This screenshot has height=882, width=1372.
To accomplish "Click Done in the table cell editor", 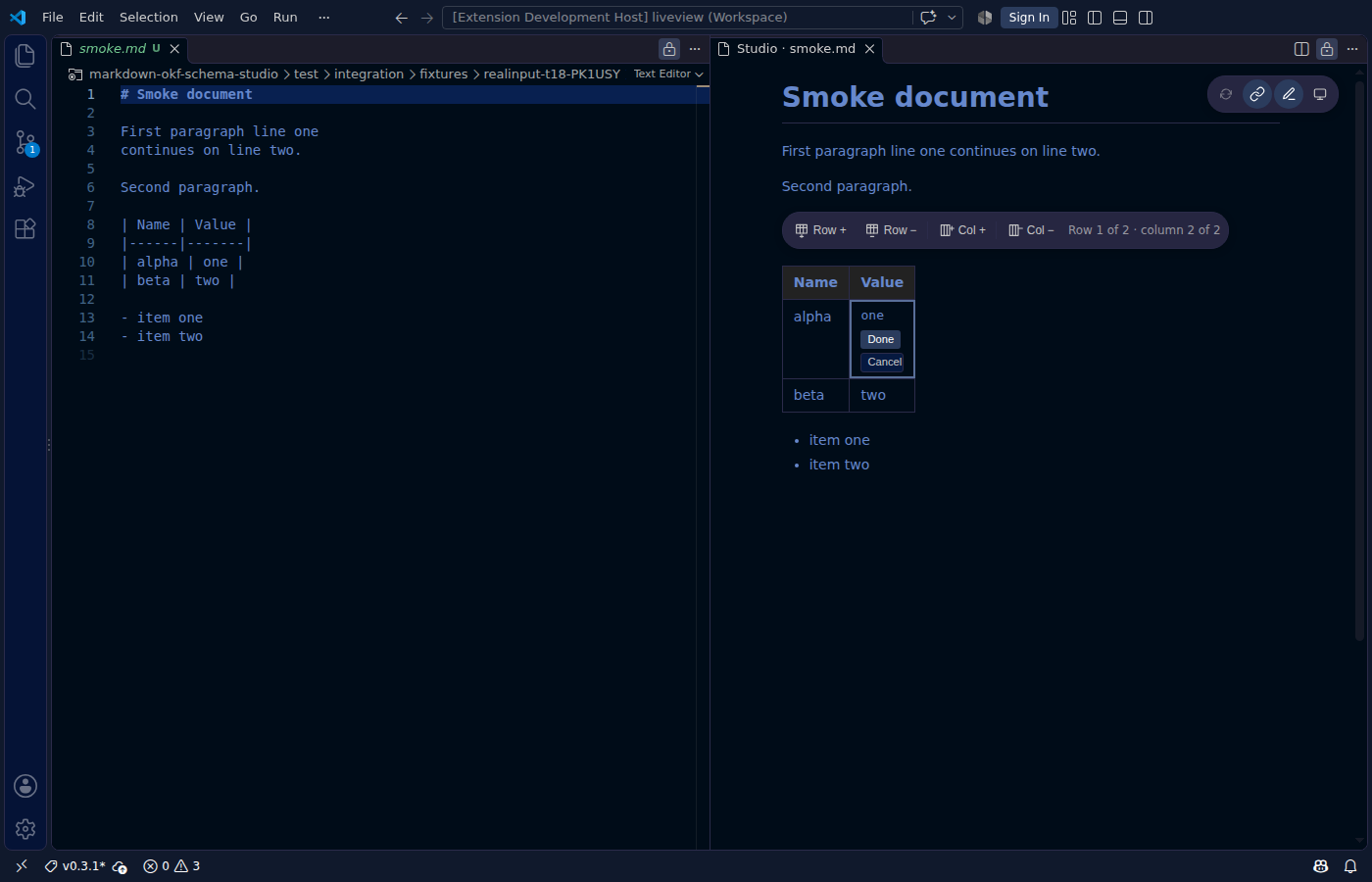I will (x=881, y=340).
